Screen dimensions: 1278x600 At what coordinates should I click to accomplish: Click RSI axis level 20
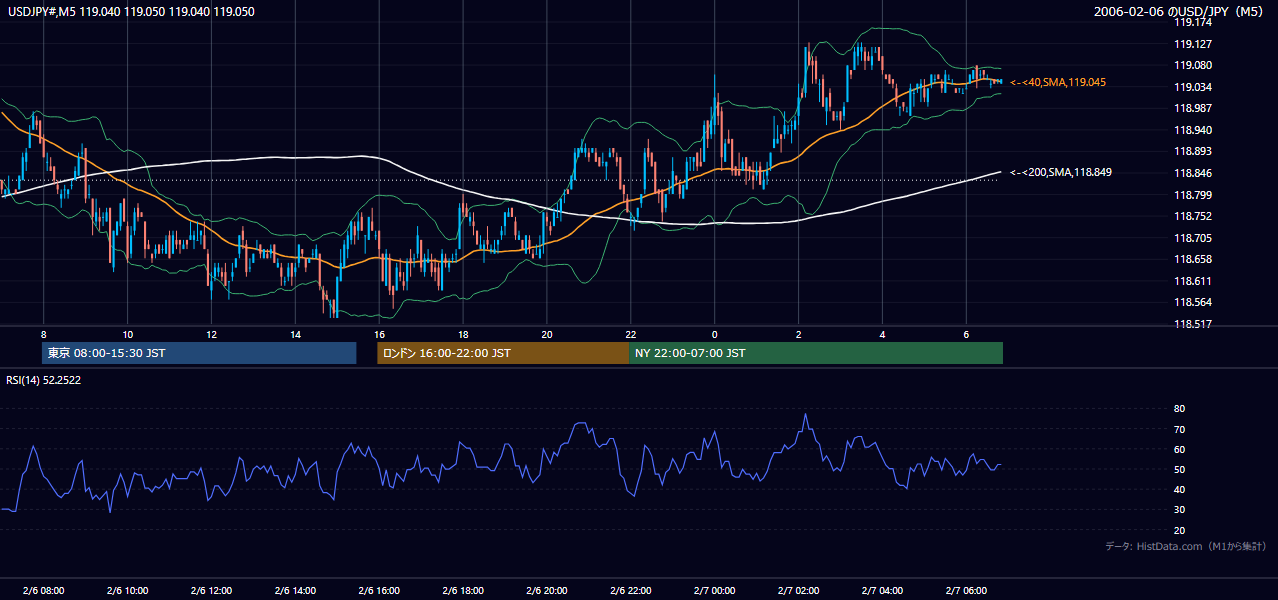click(x=1180, y=530)
